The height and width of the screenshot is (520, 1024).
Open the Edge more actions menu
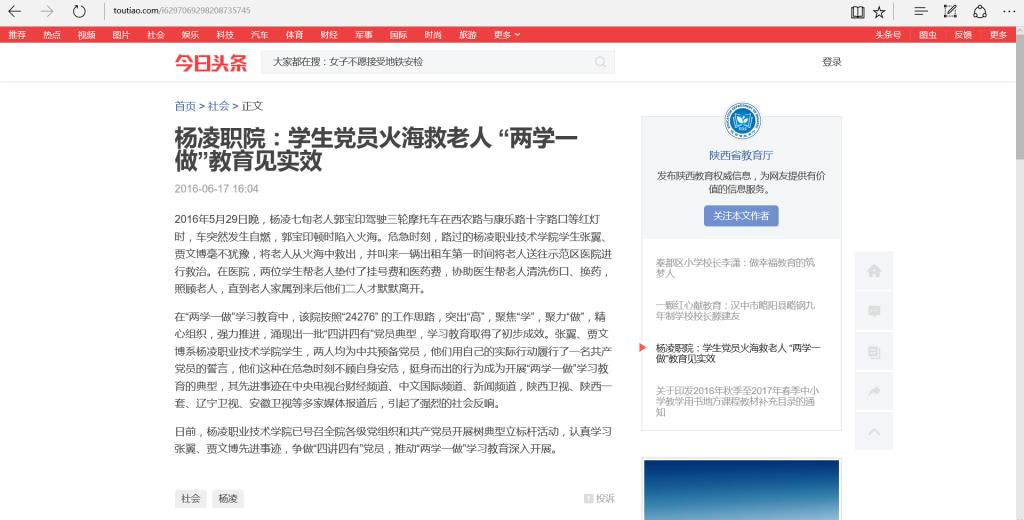click(x=1008, y=11)
